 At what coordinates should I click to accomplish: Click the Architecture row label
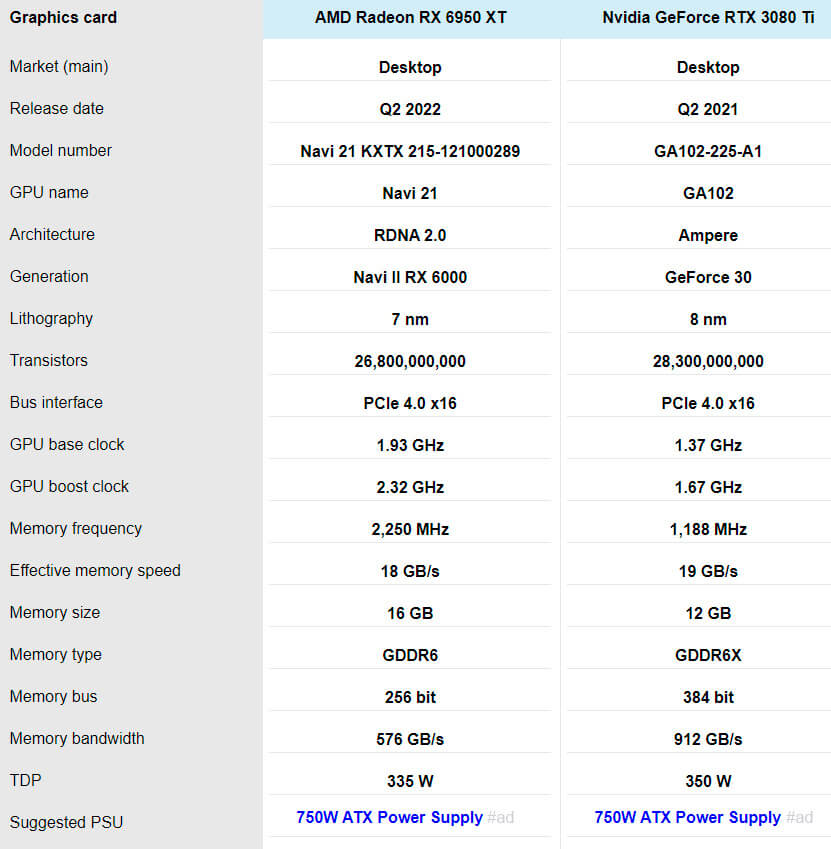(x=53, y=234)
